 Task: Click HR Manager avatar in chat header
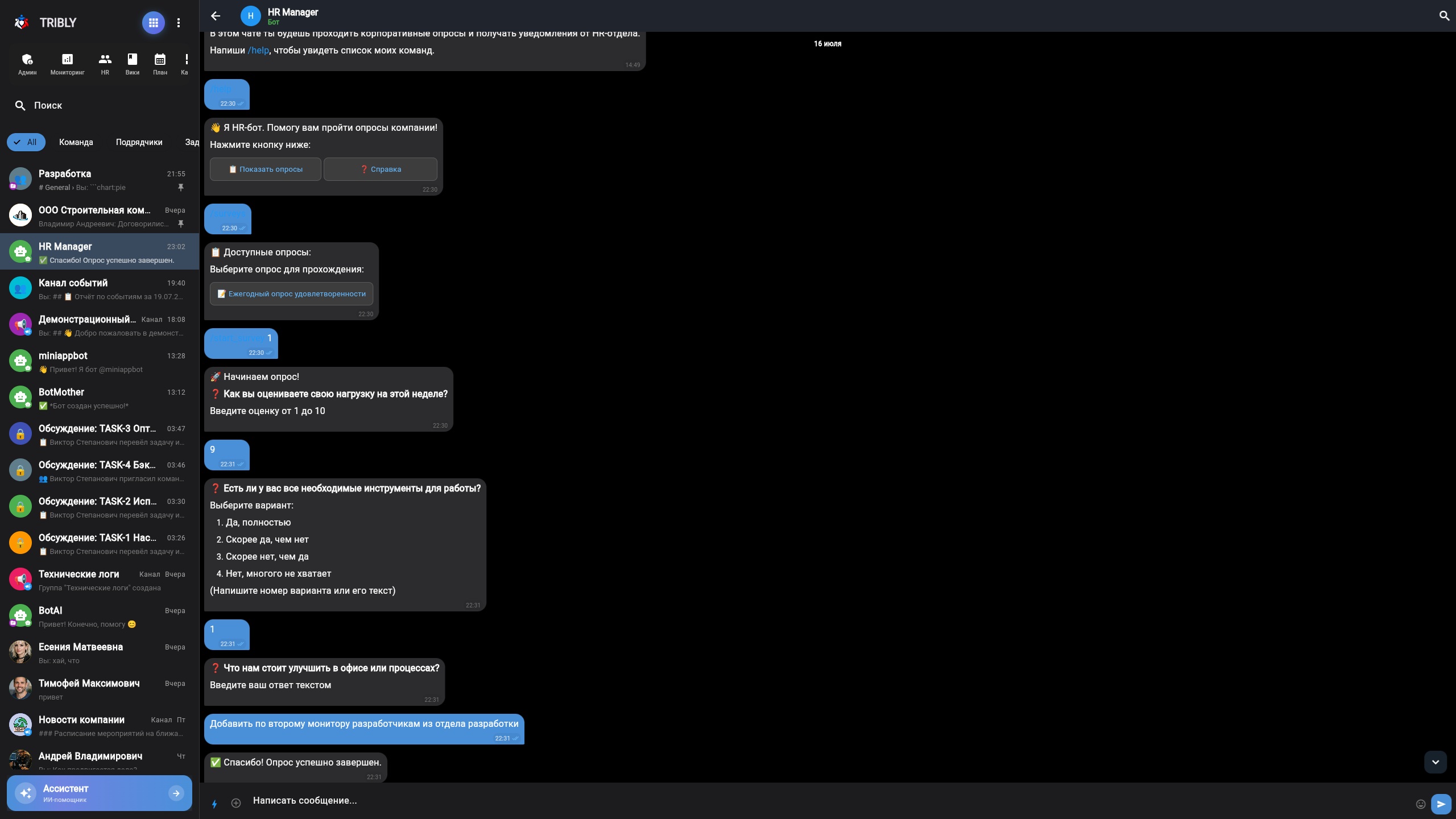coord(250,16)
